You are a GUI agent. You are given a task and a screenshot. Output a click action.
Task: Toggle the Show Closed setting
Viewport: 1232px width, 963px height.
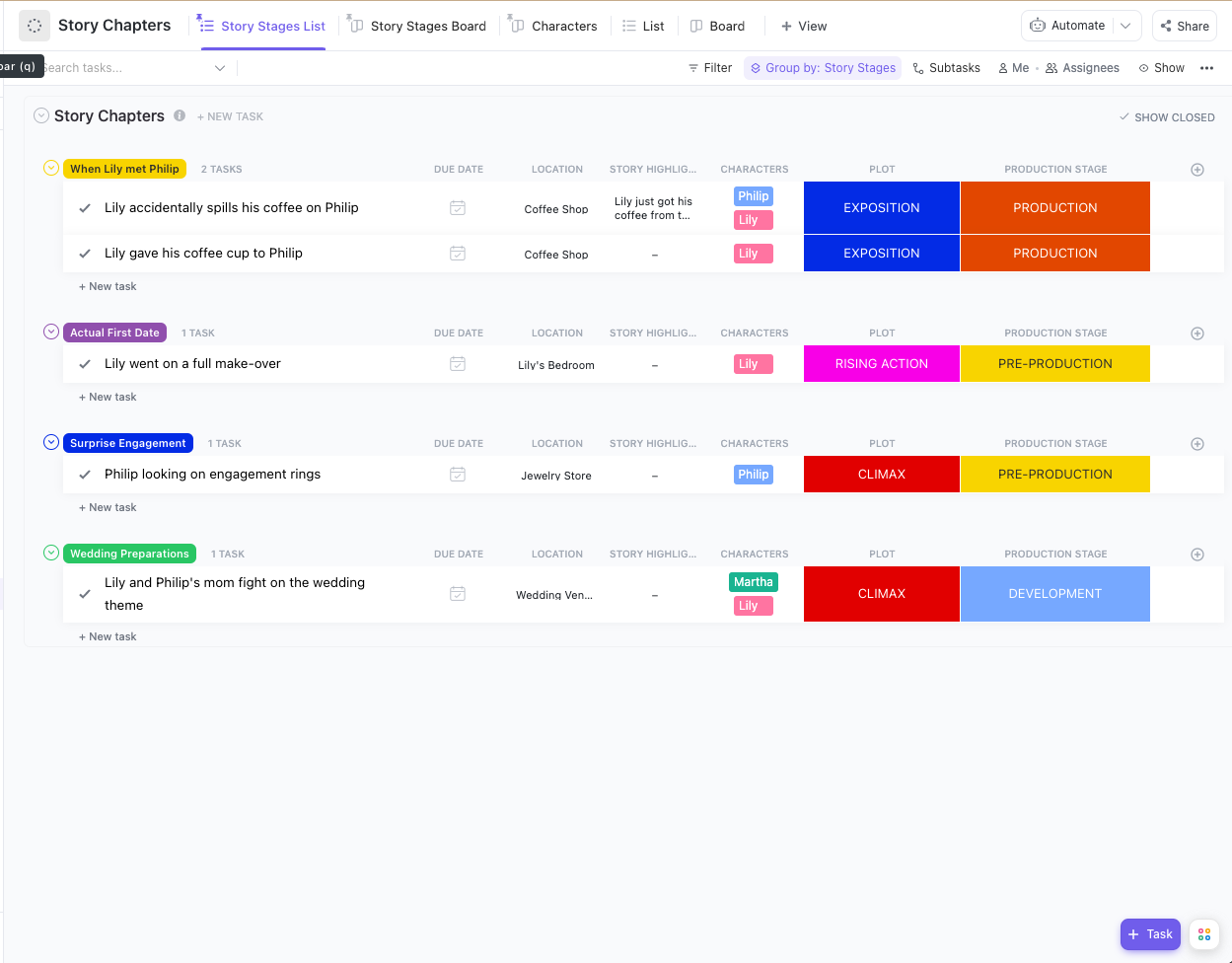point(1167,116)
